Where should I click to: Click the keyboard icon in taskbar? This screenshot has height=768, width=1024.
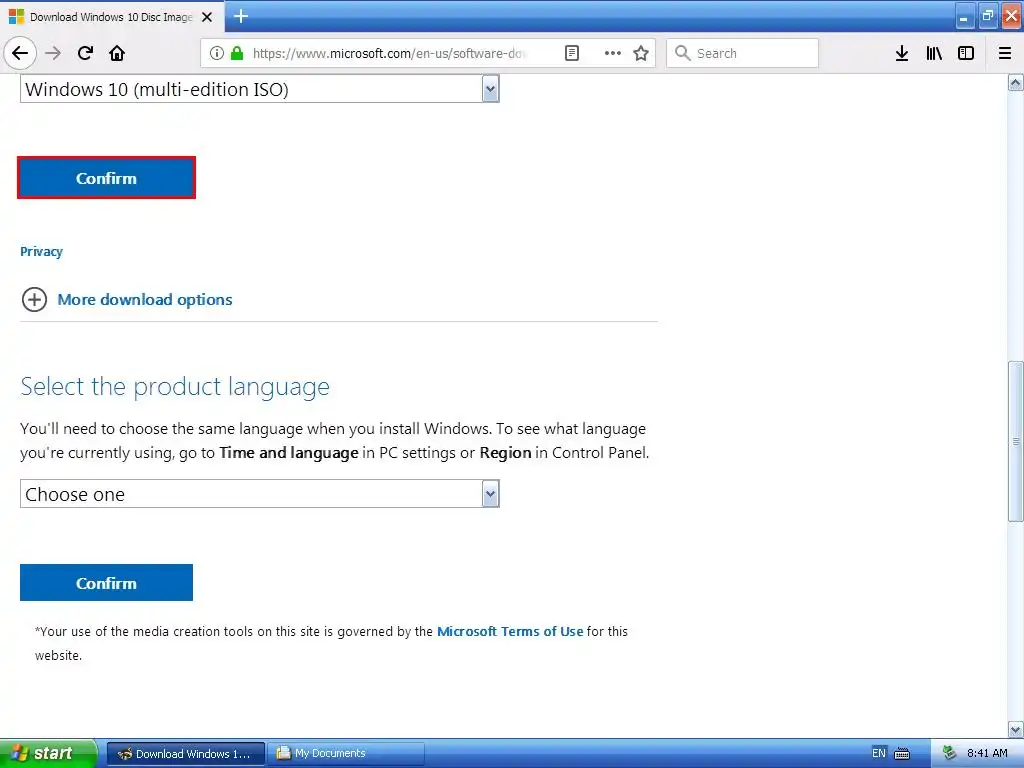tap(902, 754)
